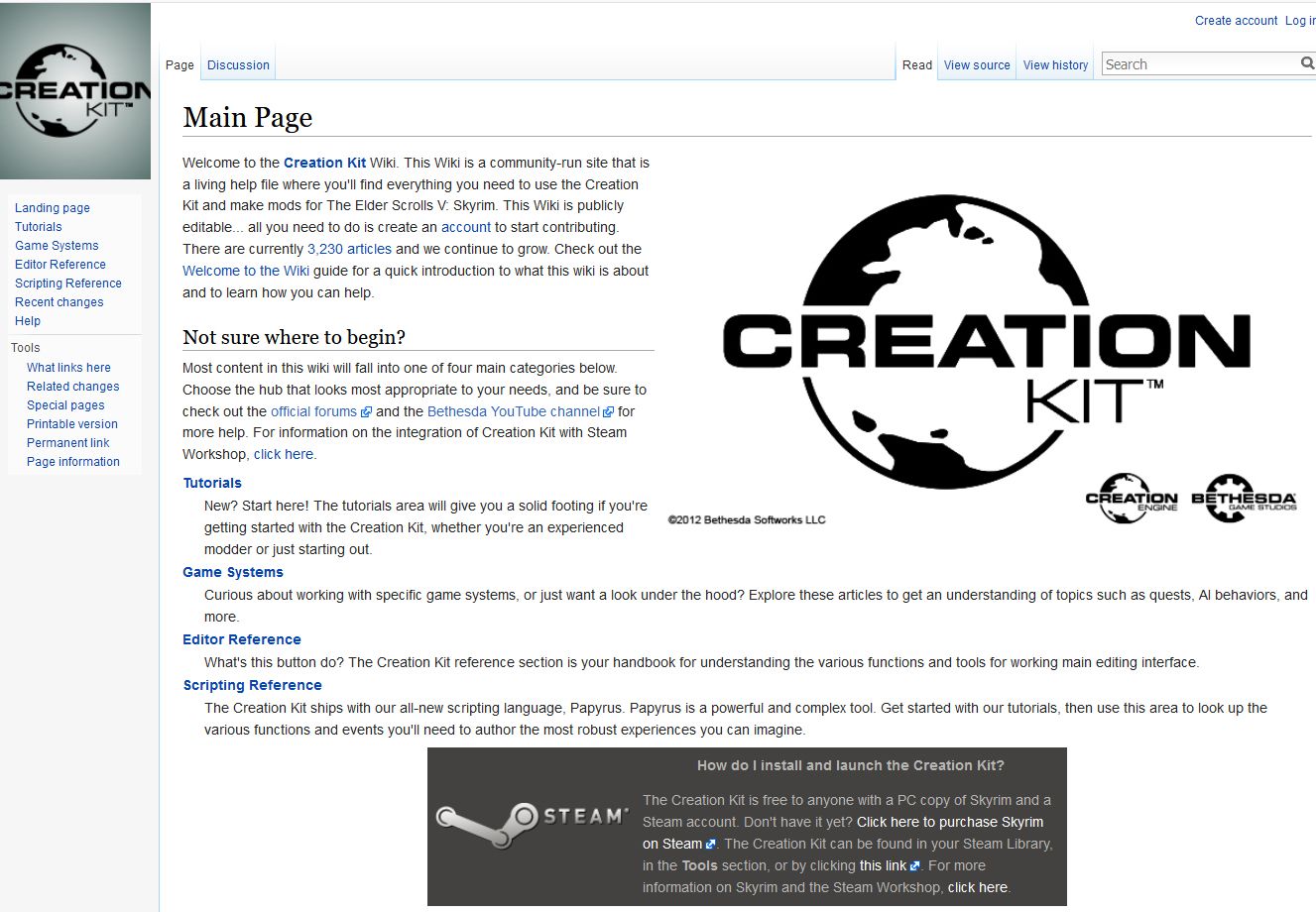Click the Tools sidebar section label

tap(26, 348)
